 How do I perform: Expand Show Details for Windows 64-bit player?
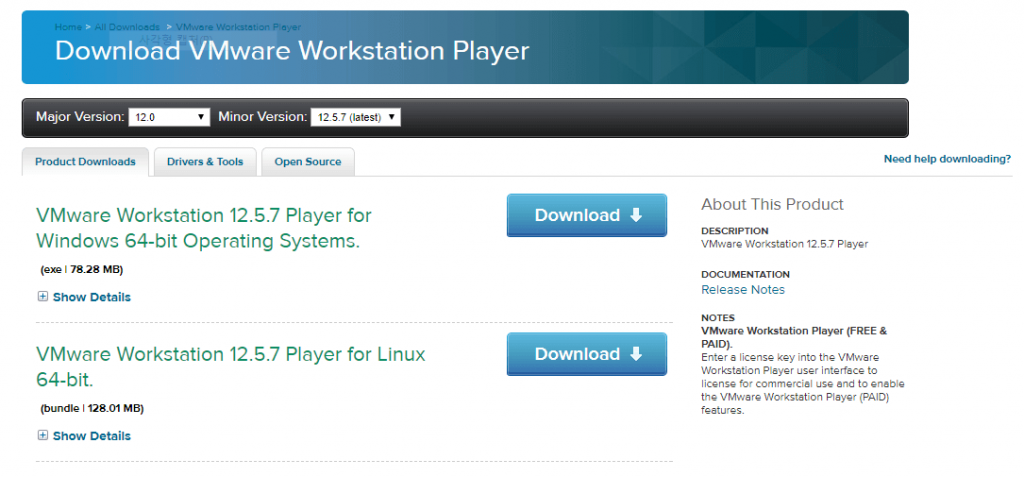click(x=91, y=297)
